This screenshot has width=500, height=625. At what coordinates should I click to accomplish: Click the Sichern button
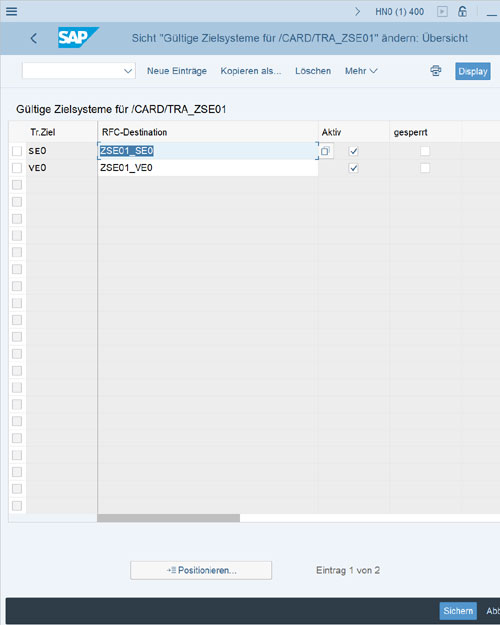(x=458, y=611)
